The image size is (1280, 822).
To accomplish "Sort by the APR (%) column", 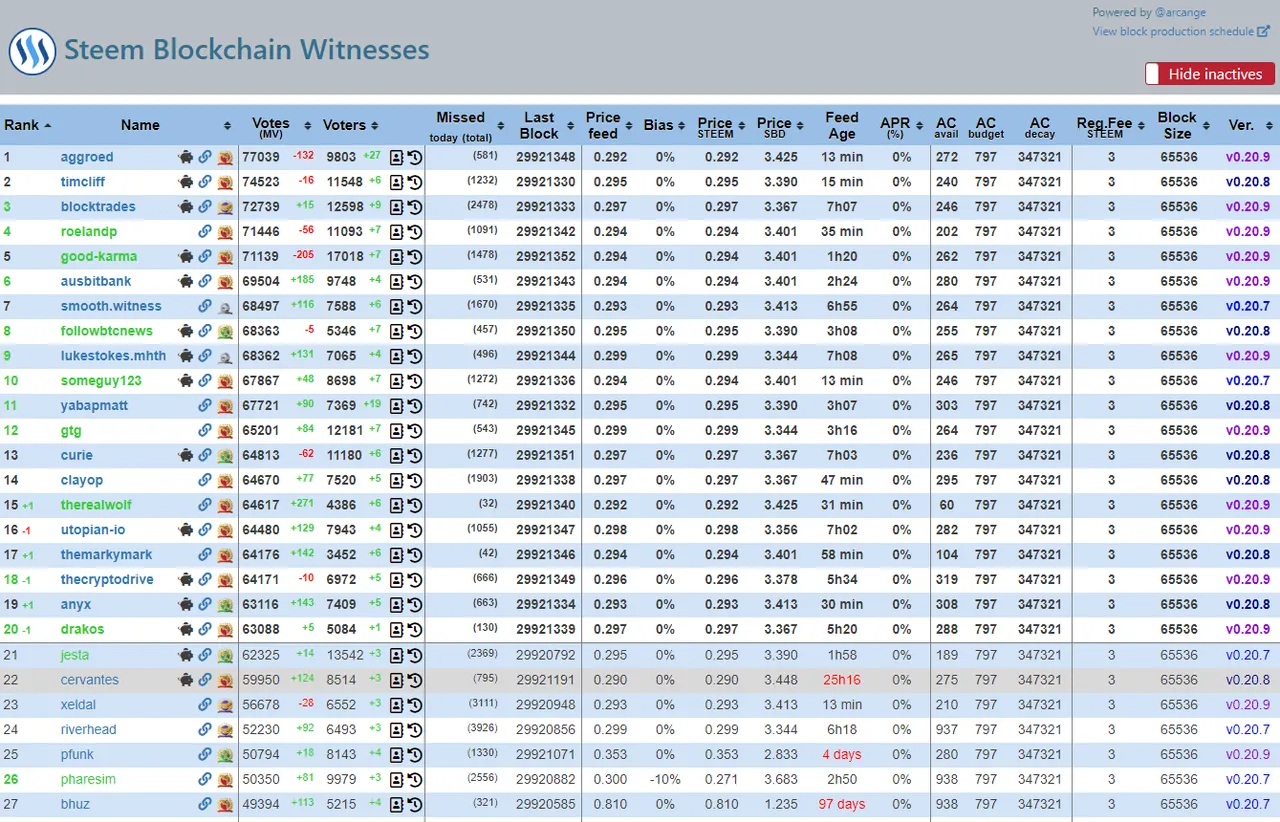I will click(x=901, y=126).
